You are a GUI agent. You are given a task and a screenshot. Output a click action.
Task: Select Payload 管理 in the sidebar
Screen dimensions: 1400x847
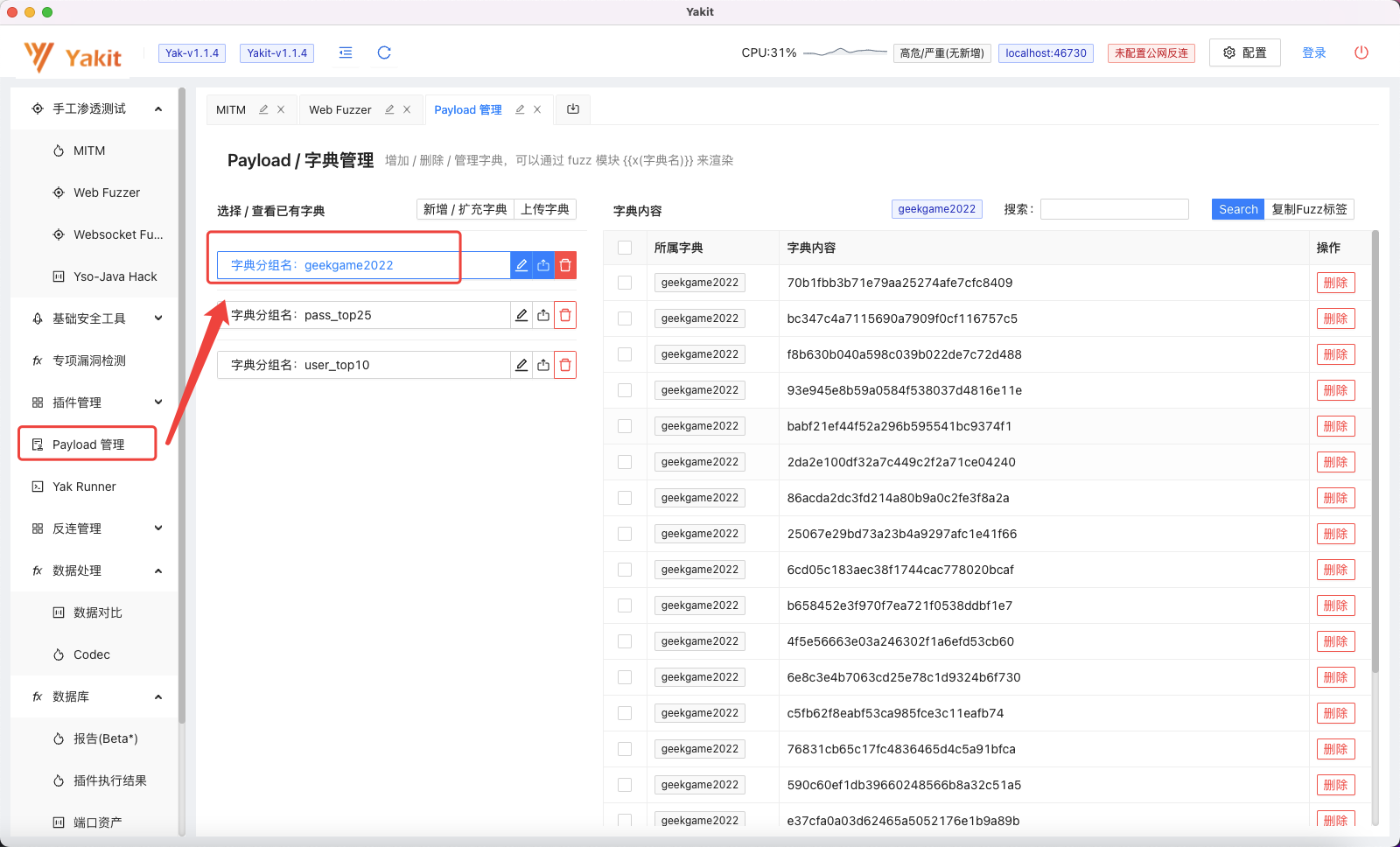pos(87,444)
